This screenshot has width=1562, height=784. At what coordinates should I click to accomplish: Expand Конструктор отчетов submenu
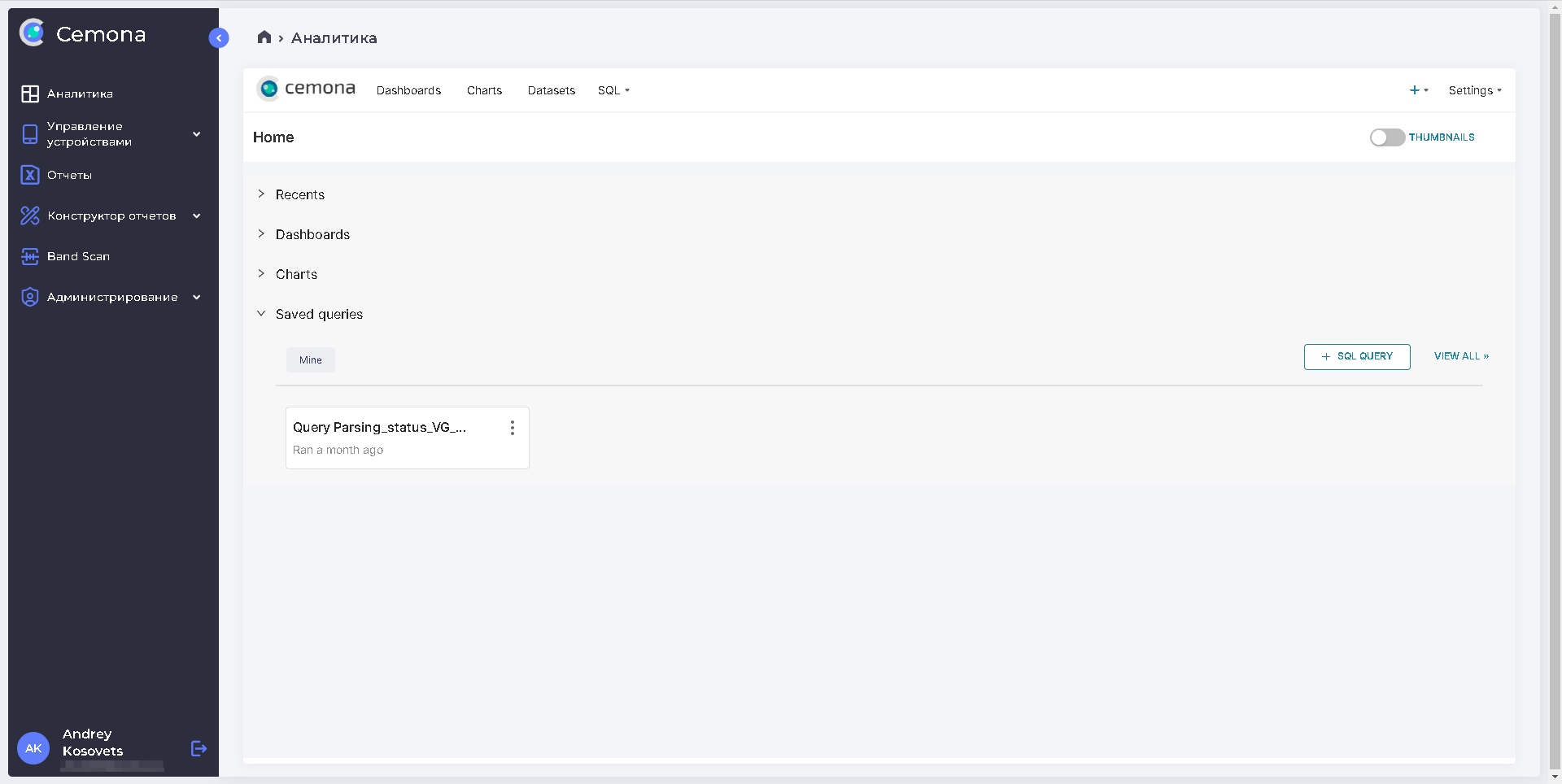point(196,216)
